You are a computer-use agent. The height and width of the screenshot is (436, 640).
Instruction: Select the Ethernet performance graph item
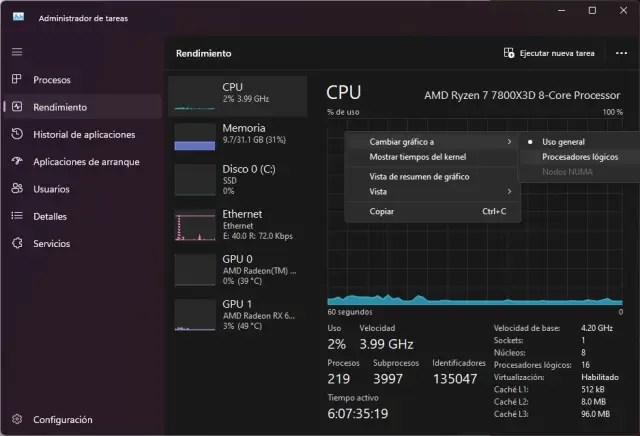[x=237, y=225]
